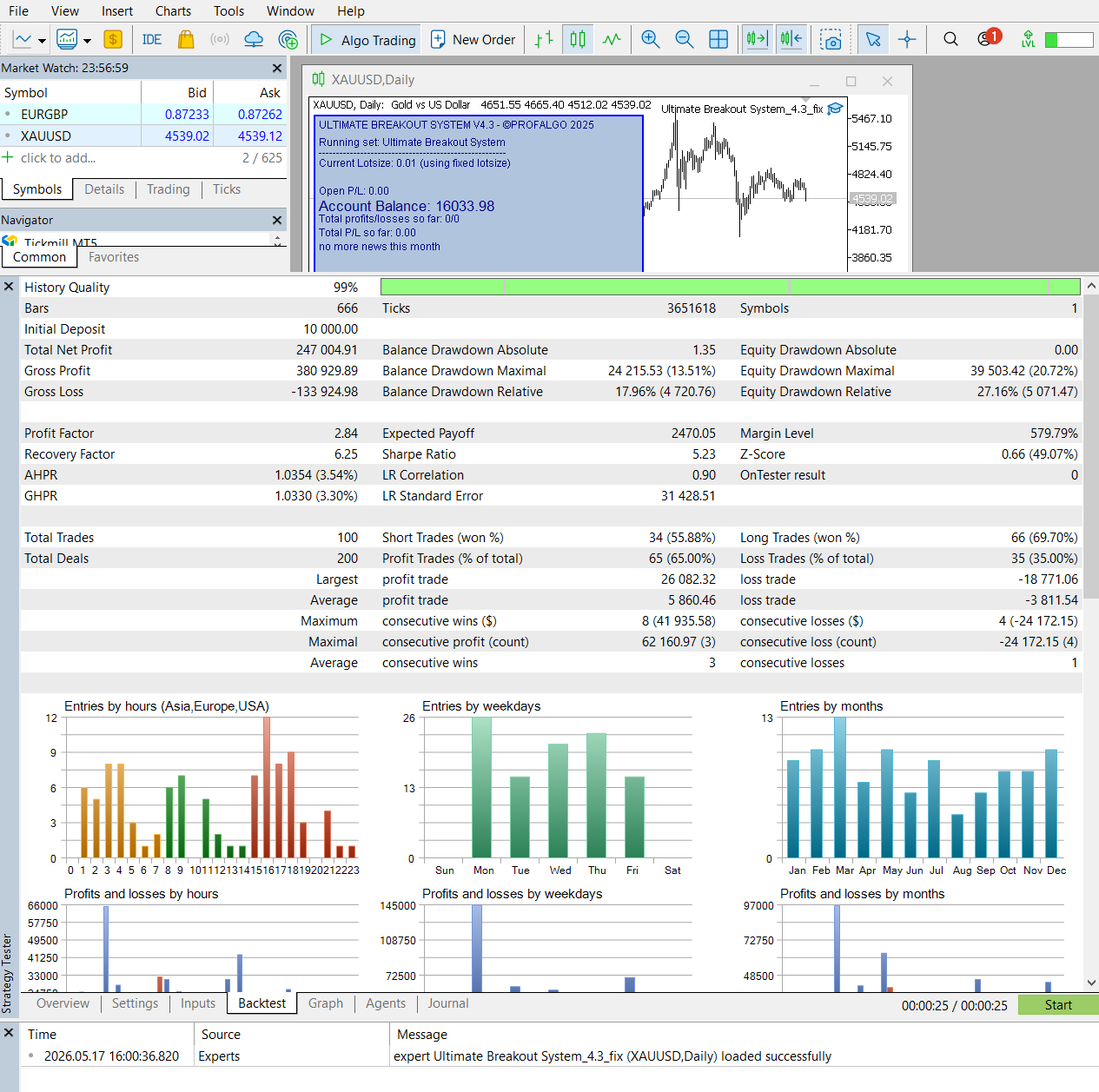
Task: Launch the IDE MetaEditor
Action: click(x=152, y=39)
